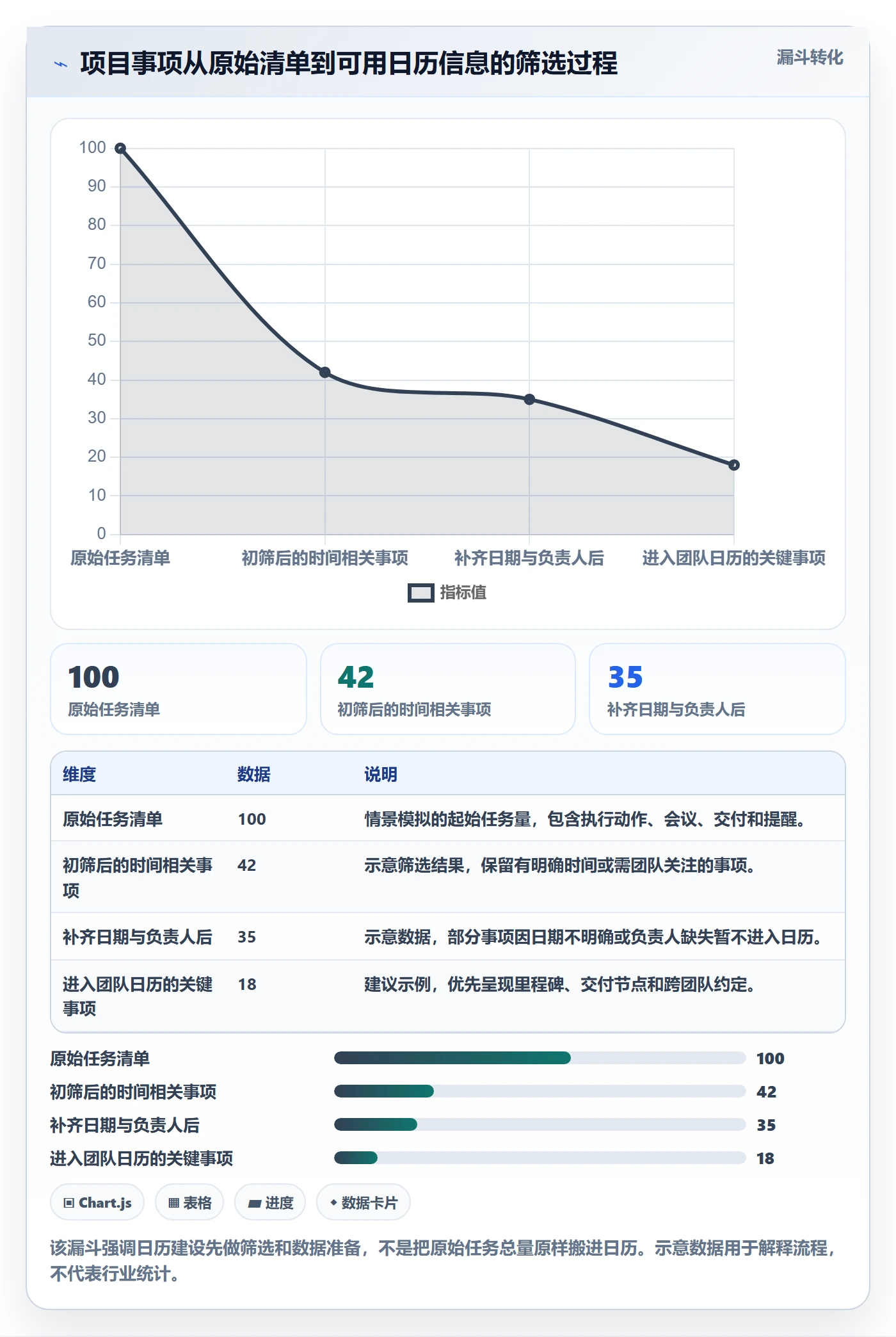896x1337 pixels.
Task: Select the chart data point at 18
Action: 734,465
